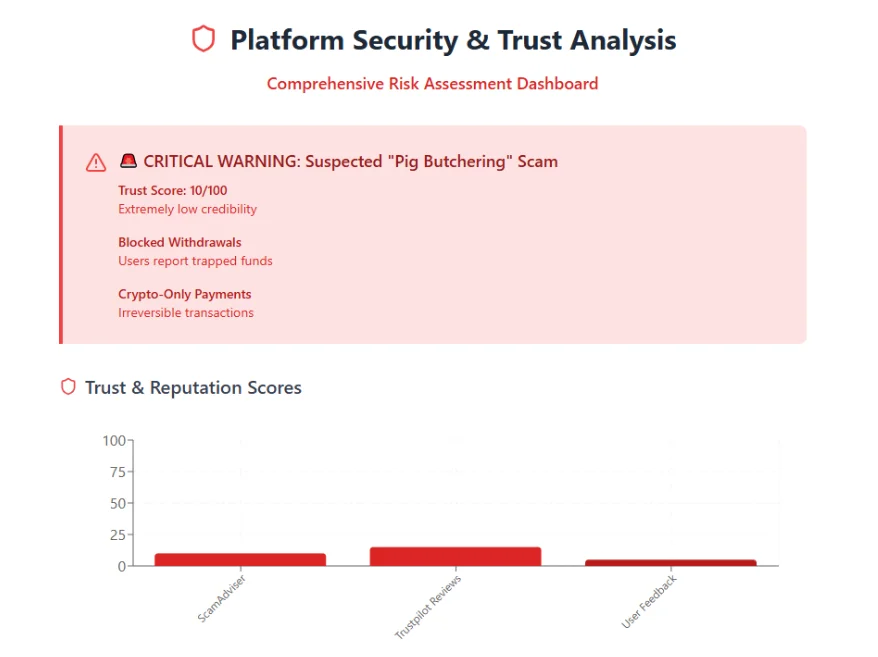The image size is (878, 657).
Task: Click the ScamAdviser bar in the chart
Action: (x=240, y=559)
